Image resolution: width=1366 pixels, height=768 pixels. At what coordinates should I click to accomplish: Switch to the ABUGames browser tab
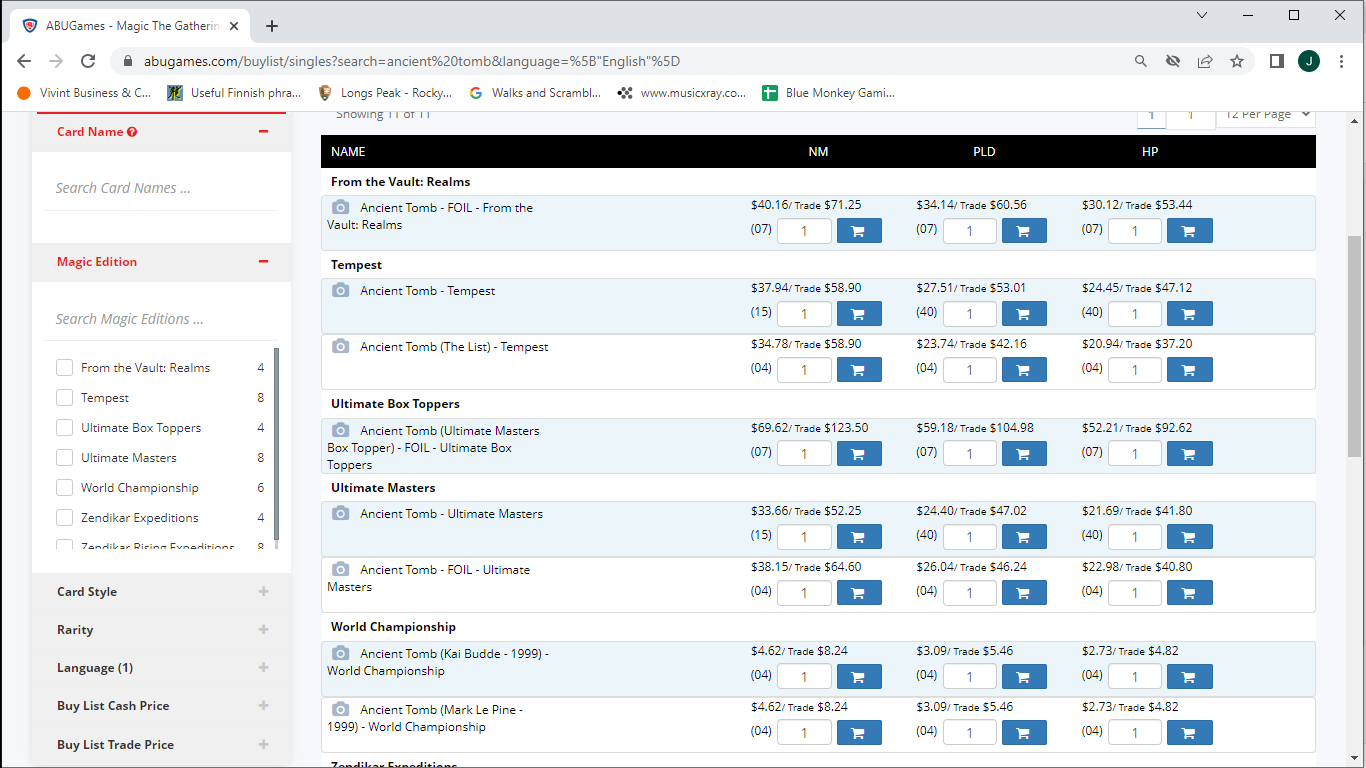click(x=135, y=26)
